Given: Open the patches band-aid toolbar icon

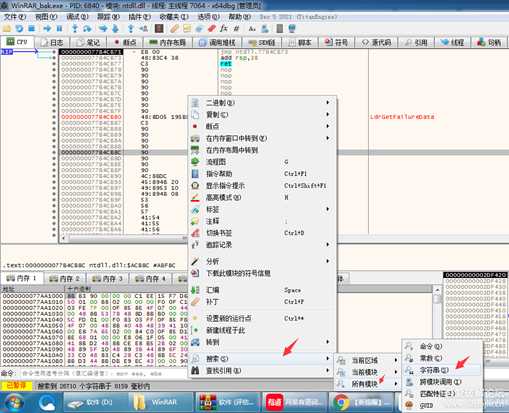Looking at the screenshot, I should coord(175,29).
